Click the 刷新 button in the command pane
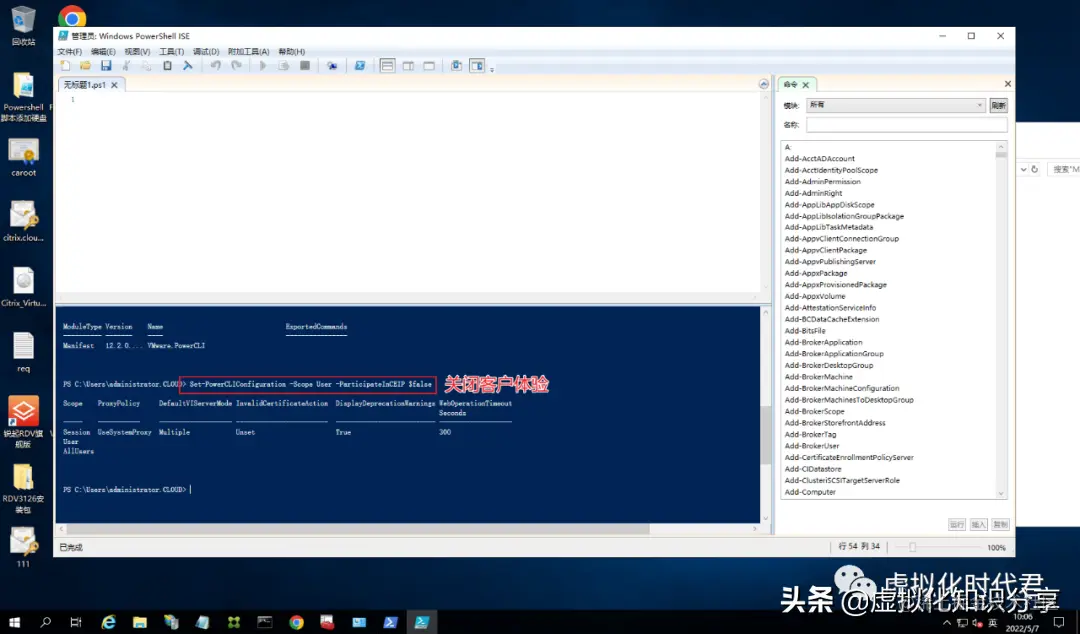This screenshot has height=634, width=1080. tap(998, 105)
